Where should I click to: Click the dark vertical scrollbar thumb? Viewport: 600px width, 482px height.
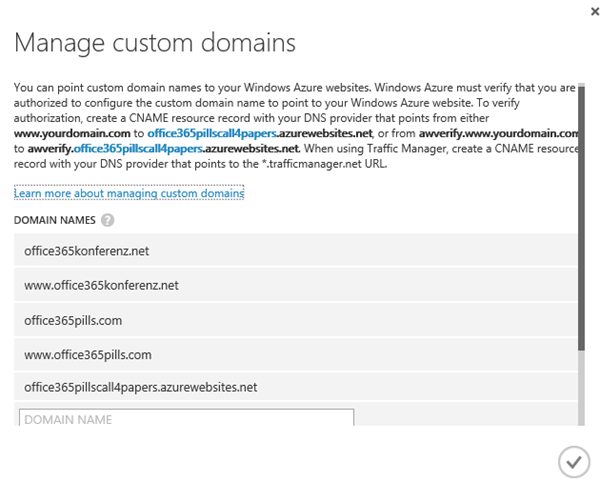coord(582,220)
